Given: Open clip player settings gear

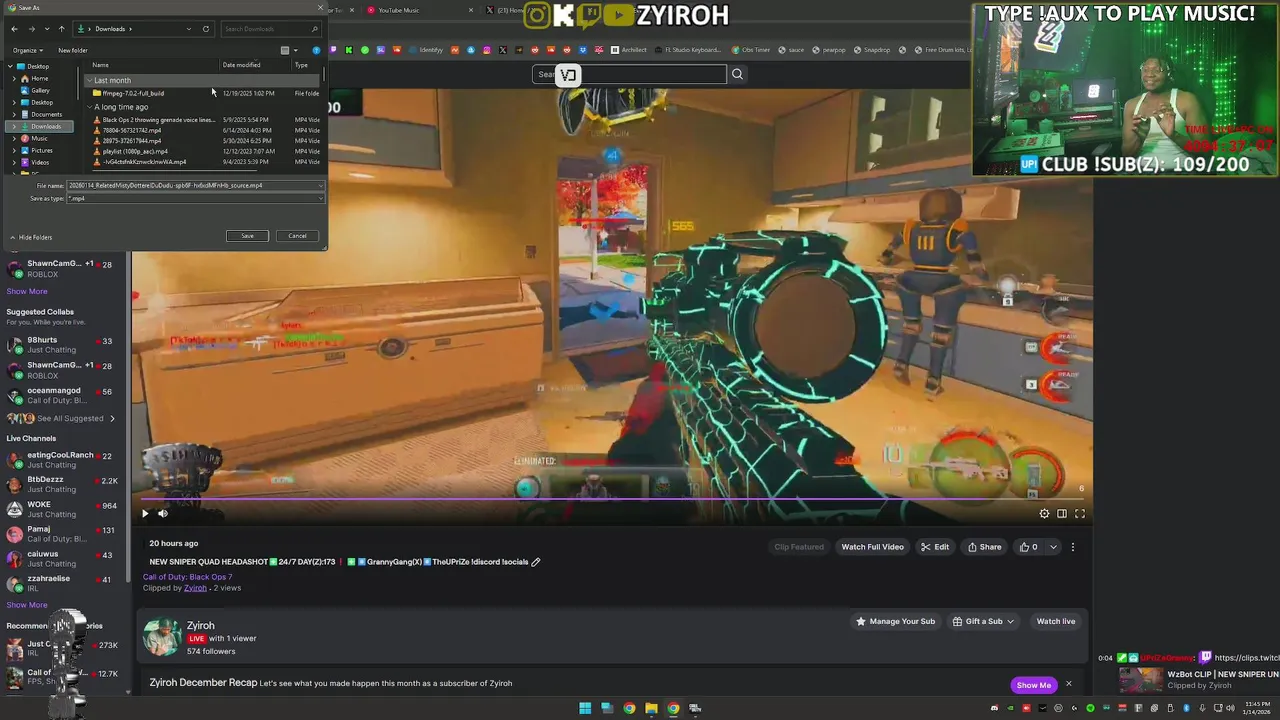Looking at the screenshot, I should 1044,514.
